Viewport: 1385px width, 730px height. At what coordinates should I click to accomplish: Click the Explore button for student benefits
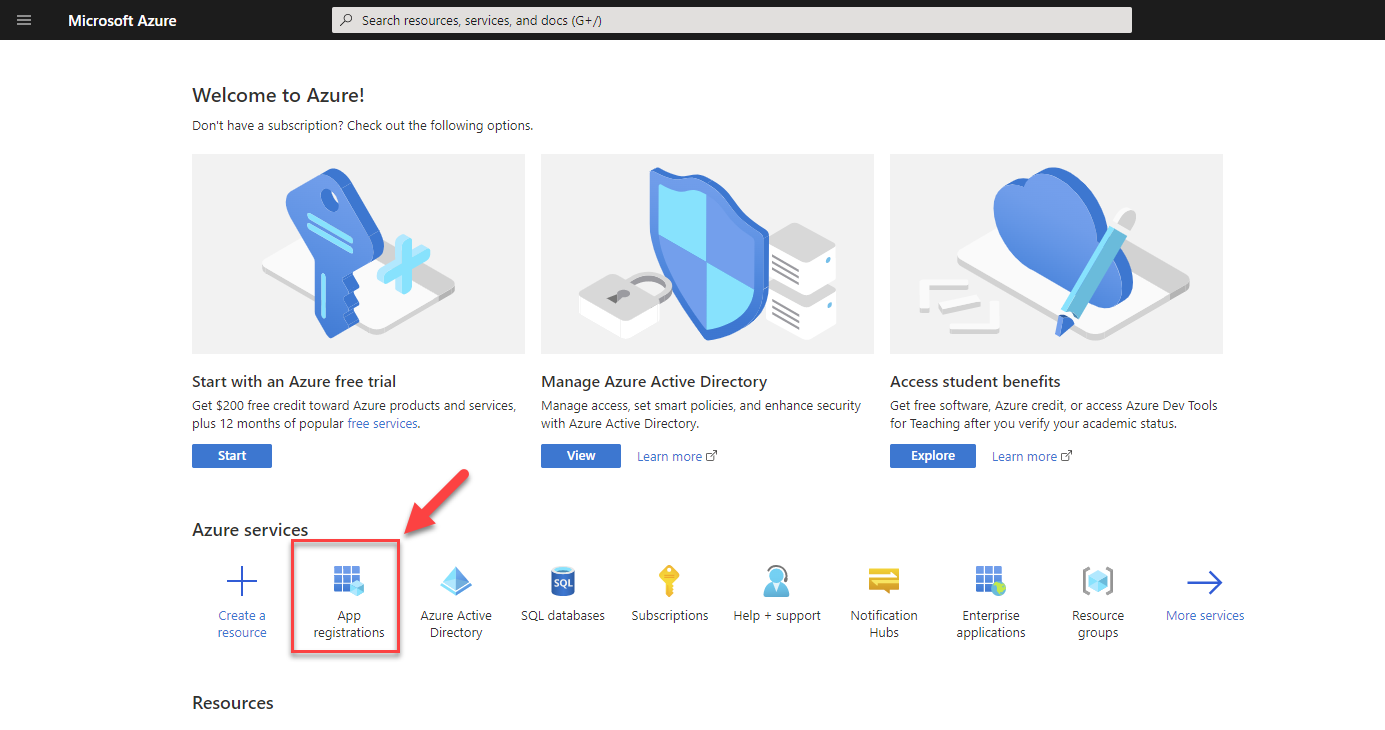coord(933,456)
